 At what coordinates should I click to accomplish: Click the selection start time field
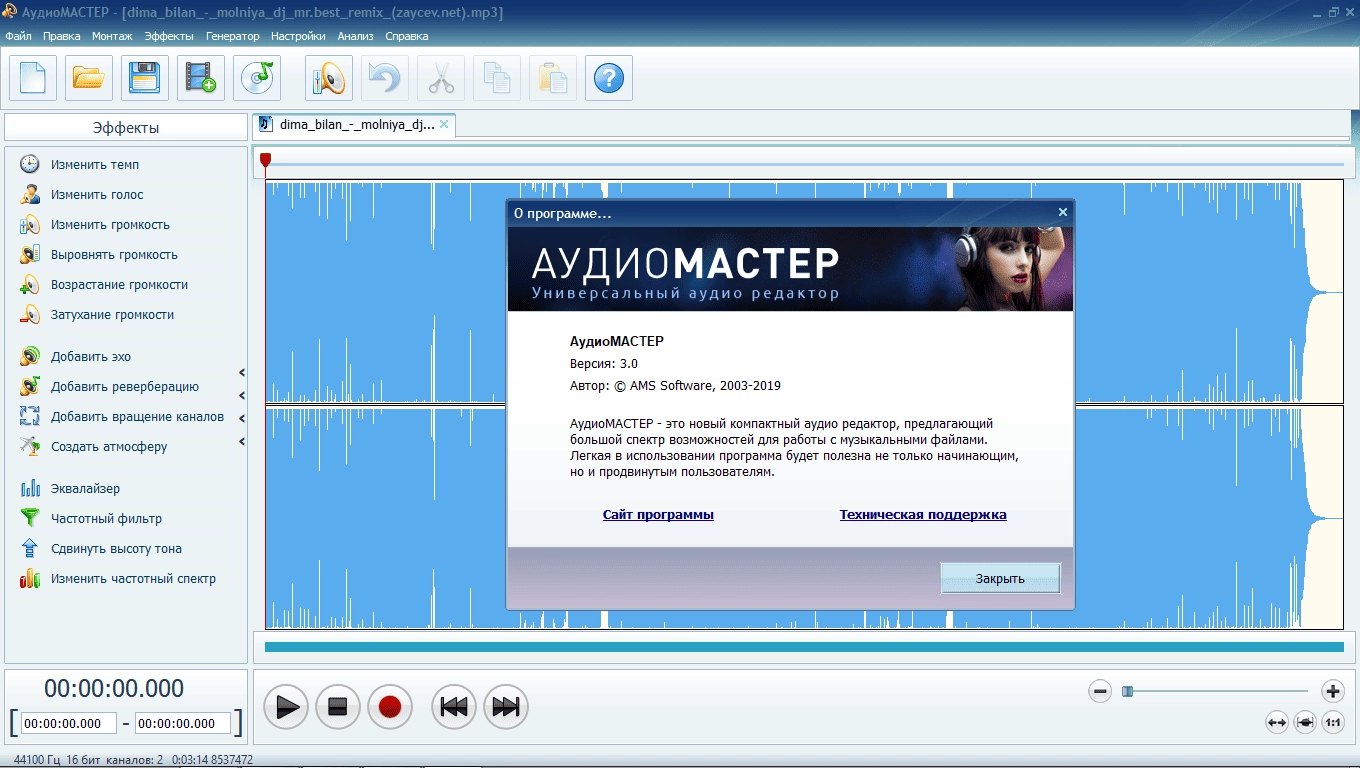tap(69, 723)
